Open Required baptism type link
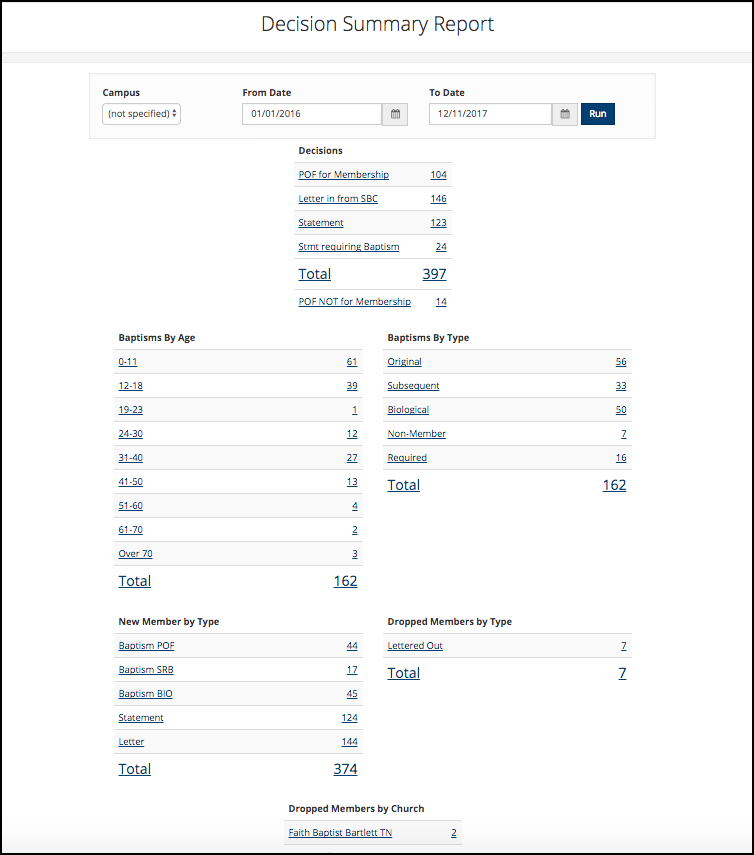This screenshot has width=754, height=855. (407, 457)
